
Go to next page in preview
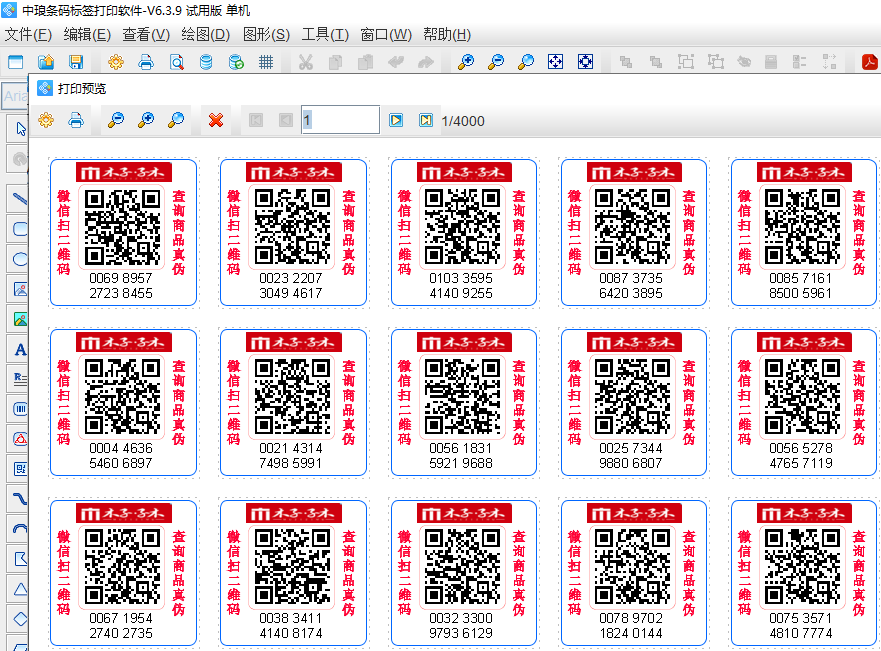pyautogui.click(x=396, y=121)
